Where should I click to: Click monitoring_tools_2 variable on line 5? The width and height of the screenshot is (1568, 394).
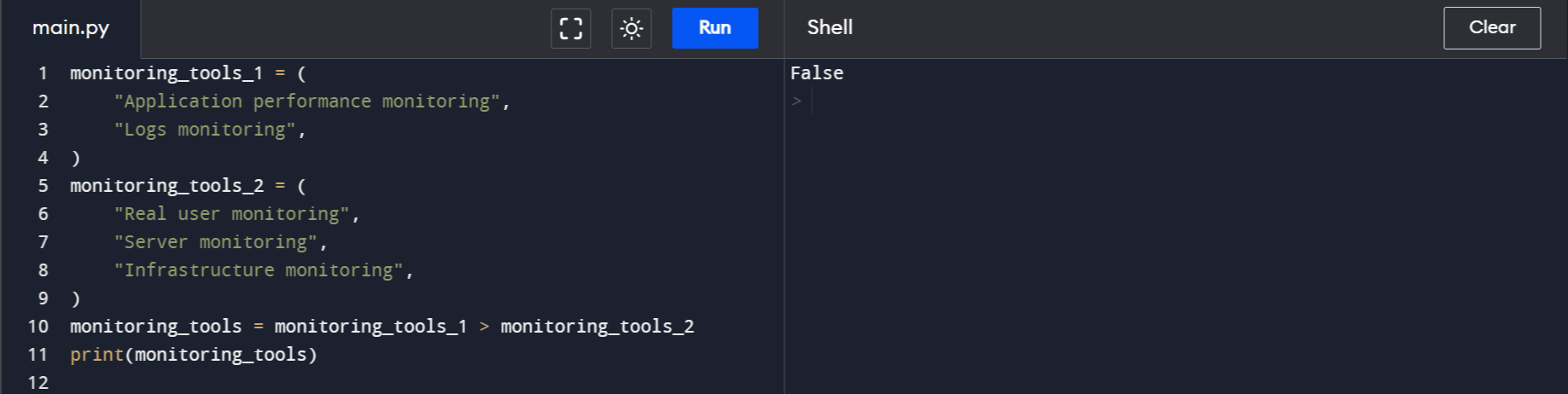tap(166, 186)
